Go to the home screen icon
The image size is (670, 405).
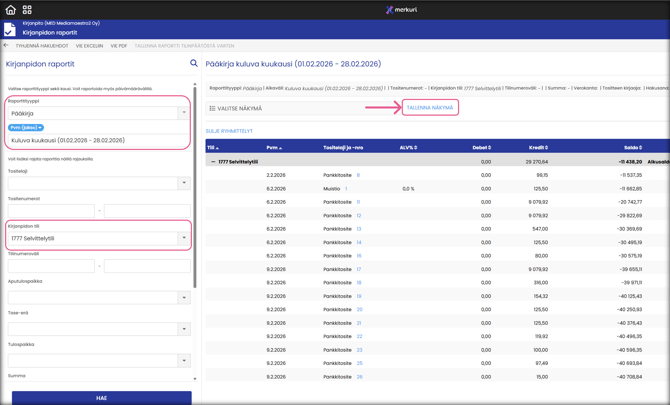tap(10, 9)
